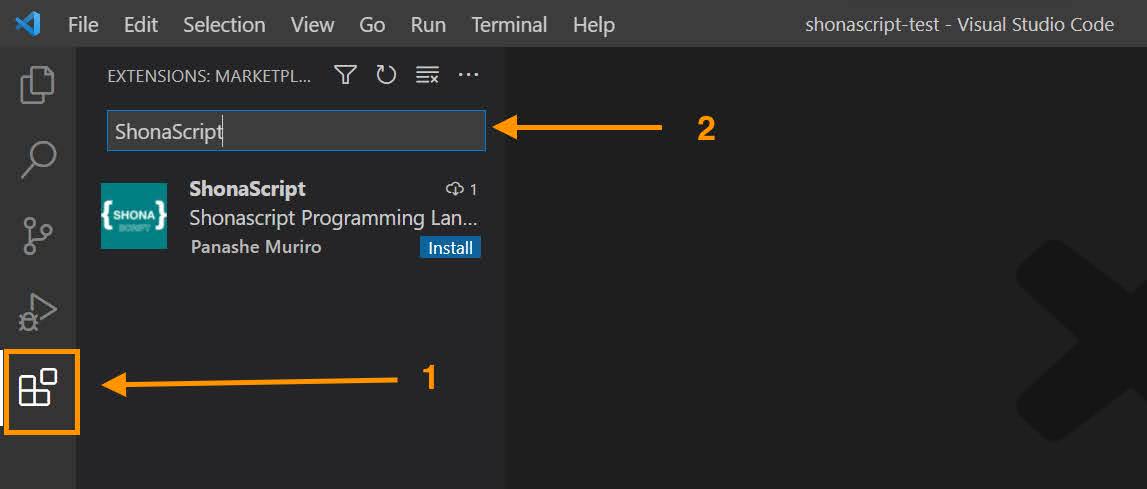1147x489 pixels.
Task: Open the Views and More Actions ellipsis
Action: click(468, 75)
